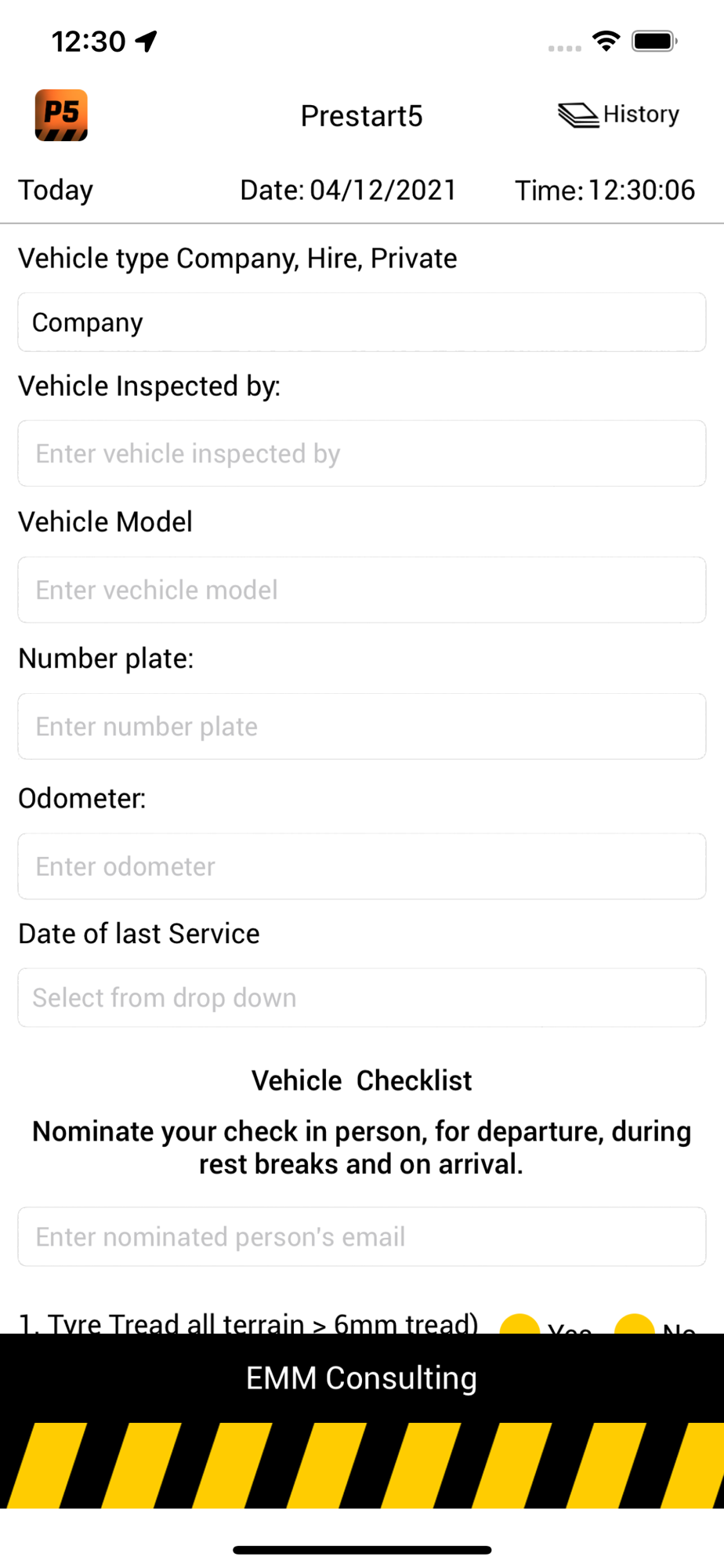Tap the Today label
Image resolution: width=724 pixels, height=1568 pixels.
[56, 191]
